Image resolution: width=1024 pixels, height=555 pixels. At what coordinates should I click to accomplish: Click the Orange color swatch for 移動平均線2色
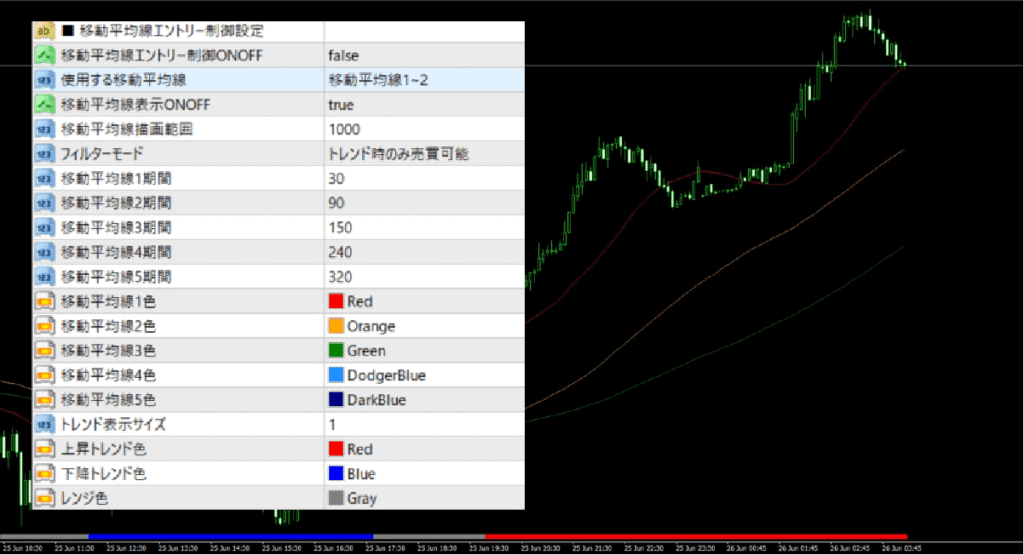(x=336, y=326)
